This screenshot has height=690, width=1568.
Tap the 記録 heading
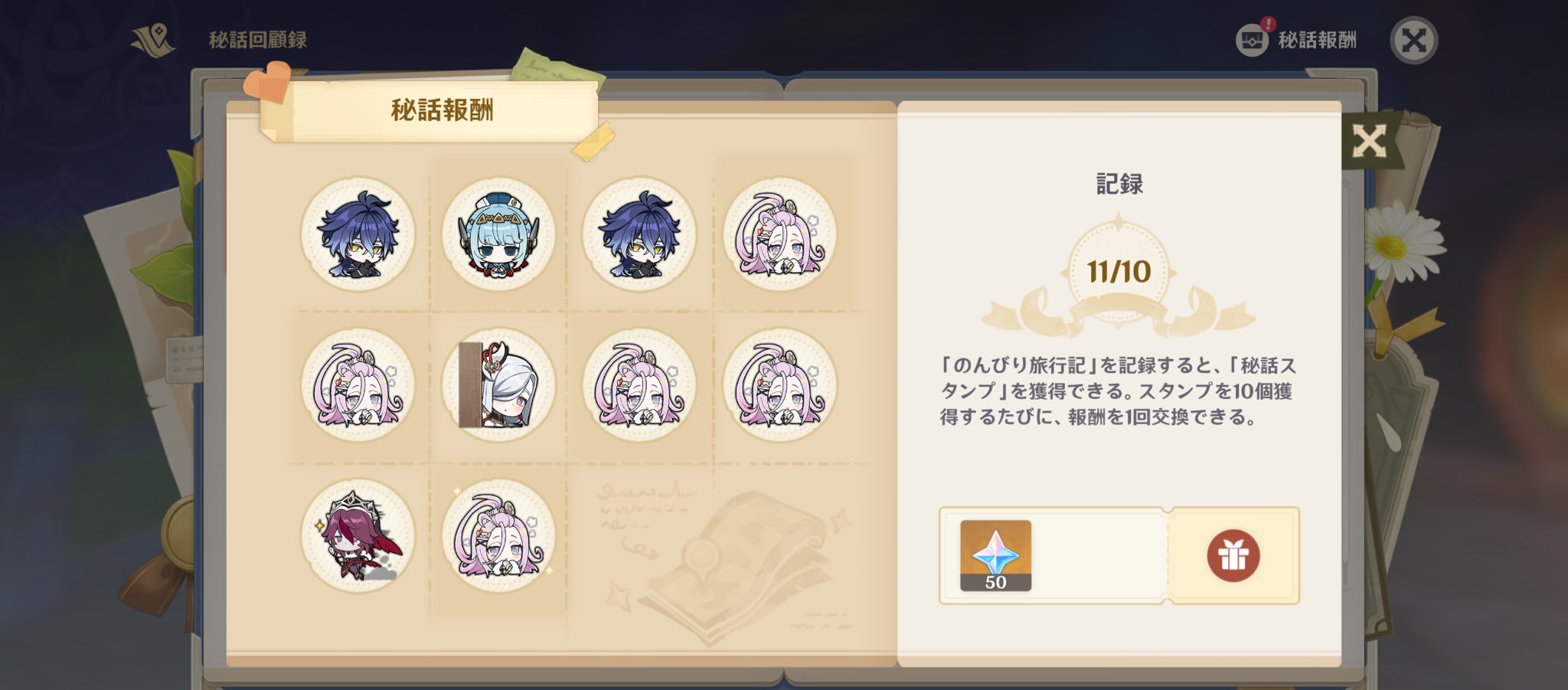(x=1119, y=184)
